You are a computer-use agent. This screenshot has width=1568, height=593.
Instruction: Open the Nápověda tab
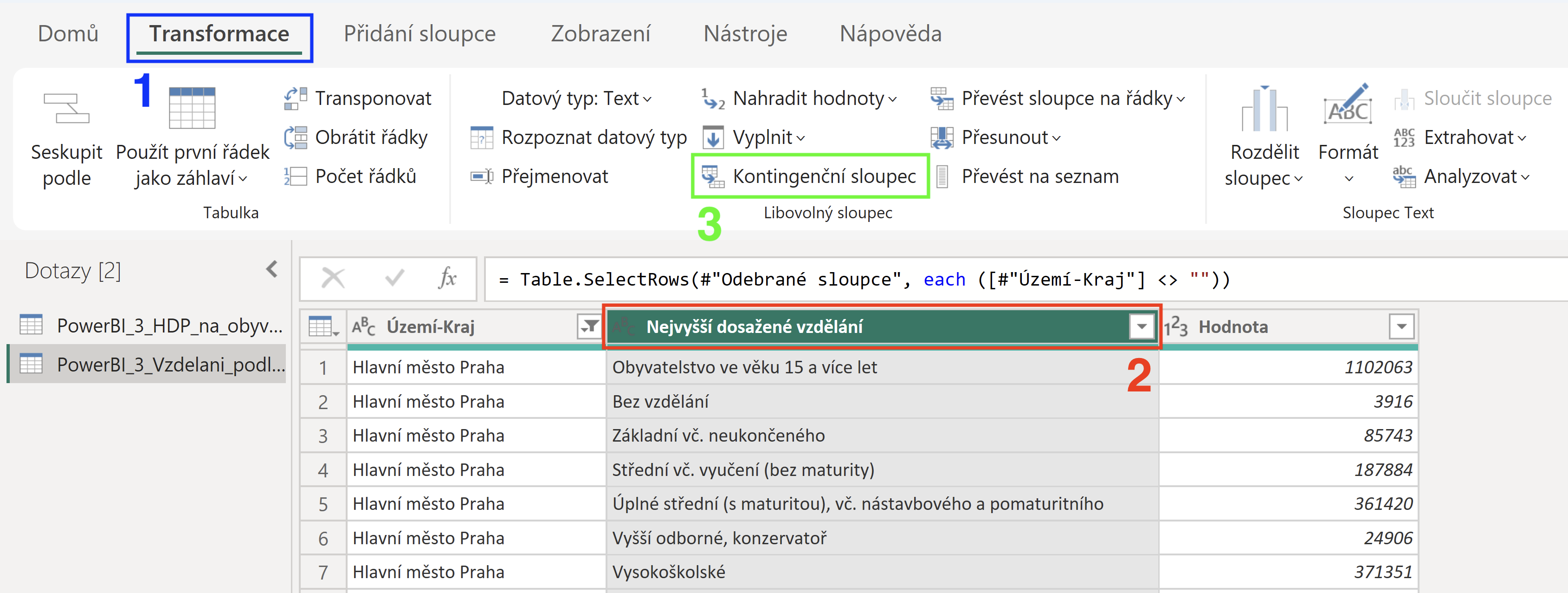click(x=890, y=33)
